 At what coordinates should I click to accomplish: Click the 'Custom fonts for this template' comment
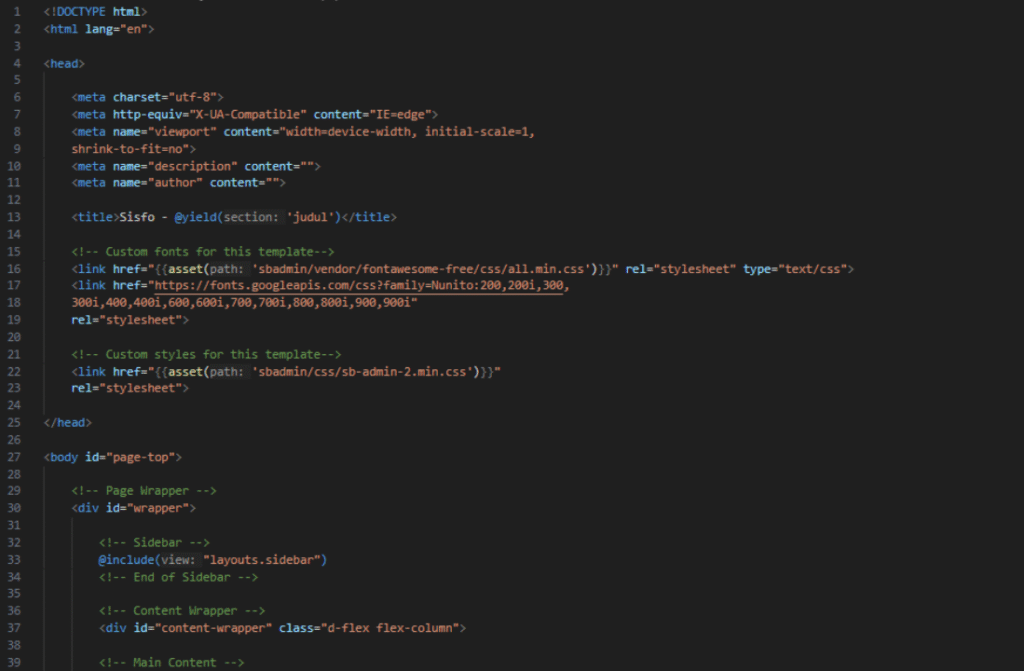[202, 252]
